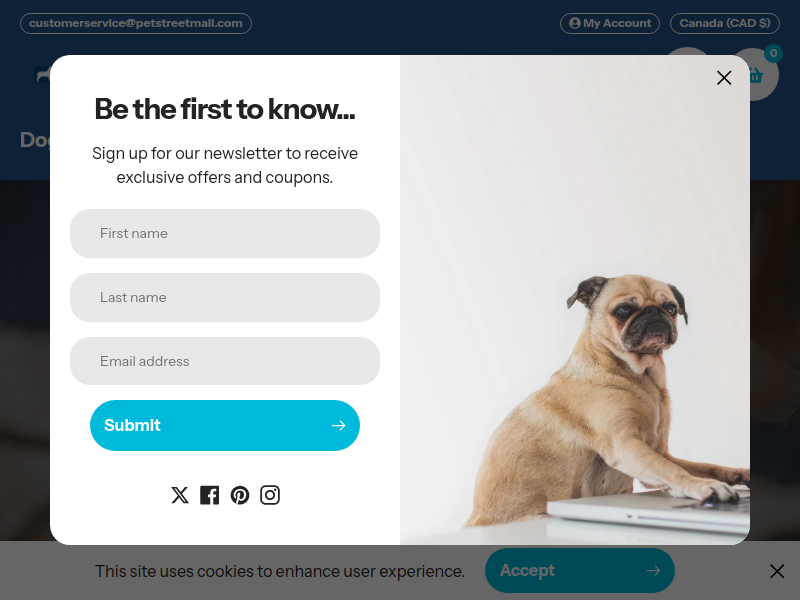Screen dimensions: 800x600
Task: Click the arrow on the Submit button
Action: [338, 426]
